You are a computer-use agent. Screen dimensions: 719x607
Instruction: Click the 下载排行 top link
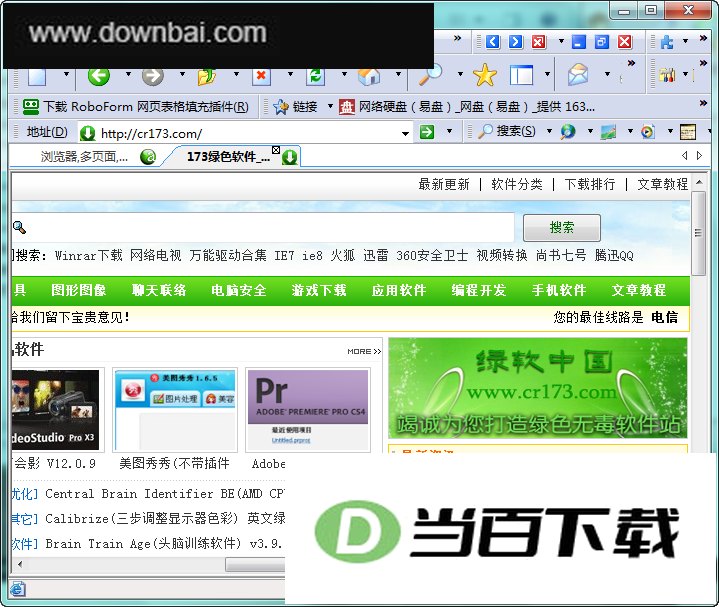click(590, 184)
